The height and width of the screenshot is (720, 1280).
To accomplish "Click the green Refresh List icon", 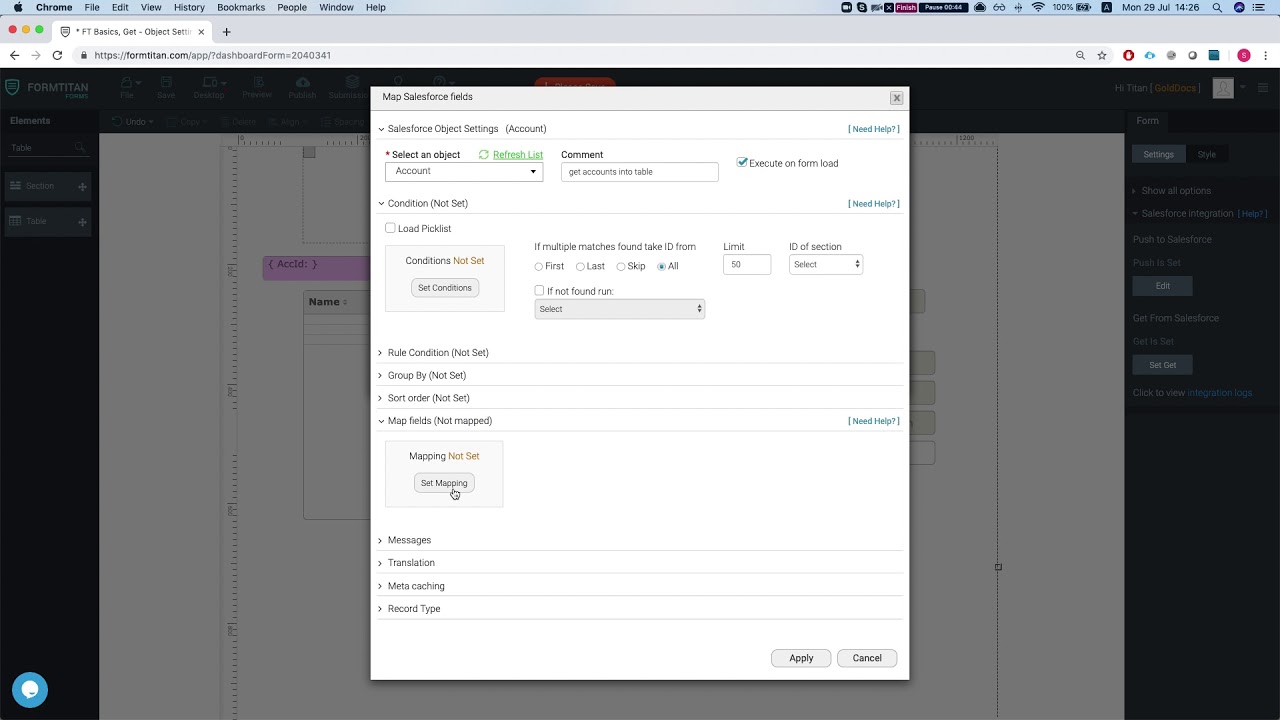I will [484, 155].
